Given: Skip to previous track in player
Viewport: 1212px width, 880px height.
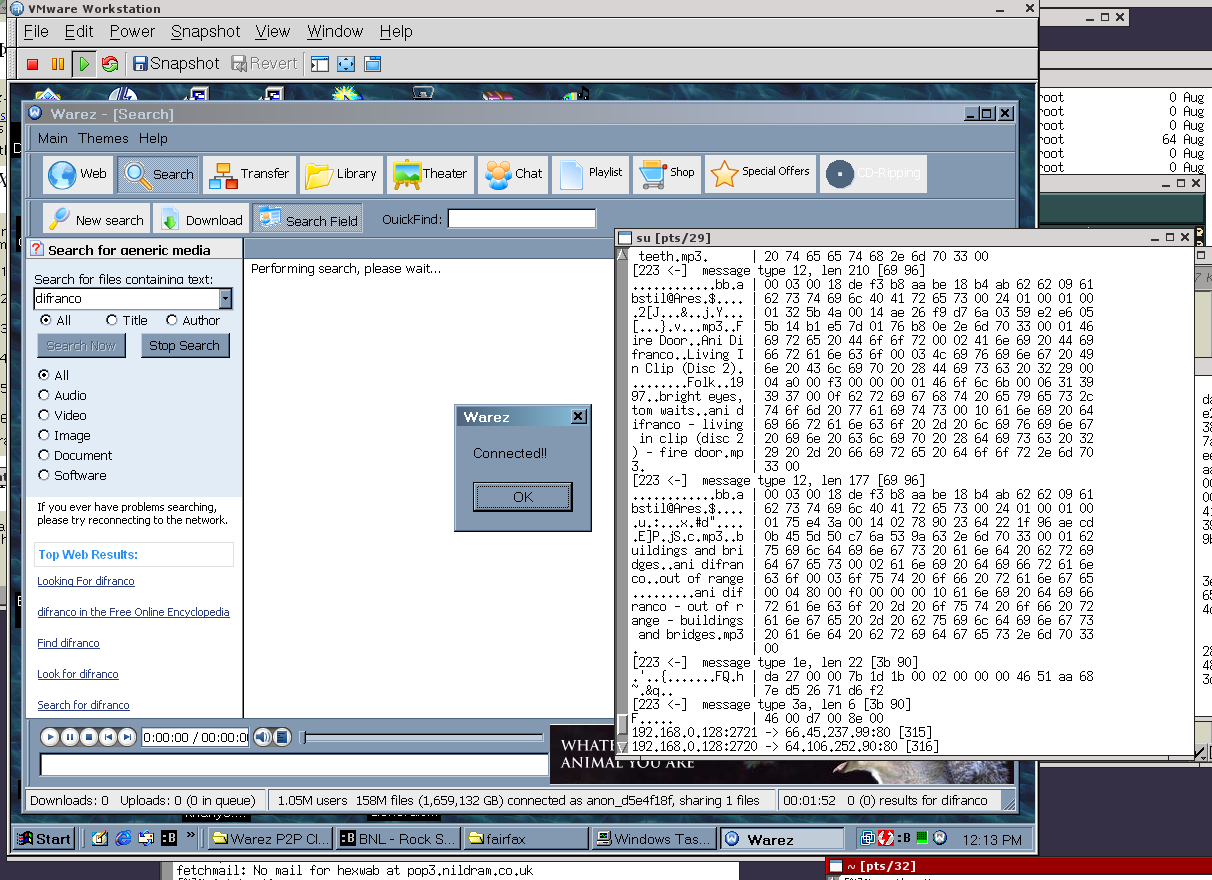Looking at the screenshot, I should click(x=107, y=737).
